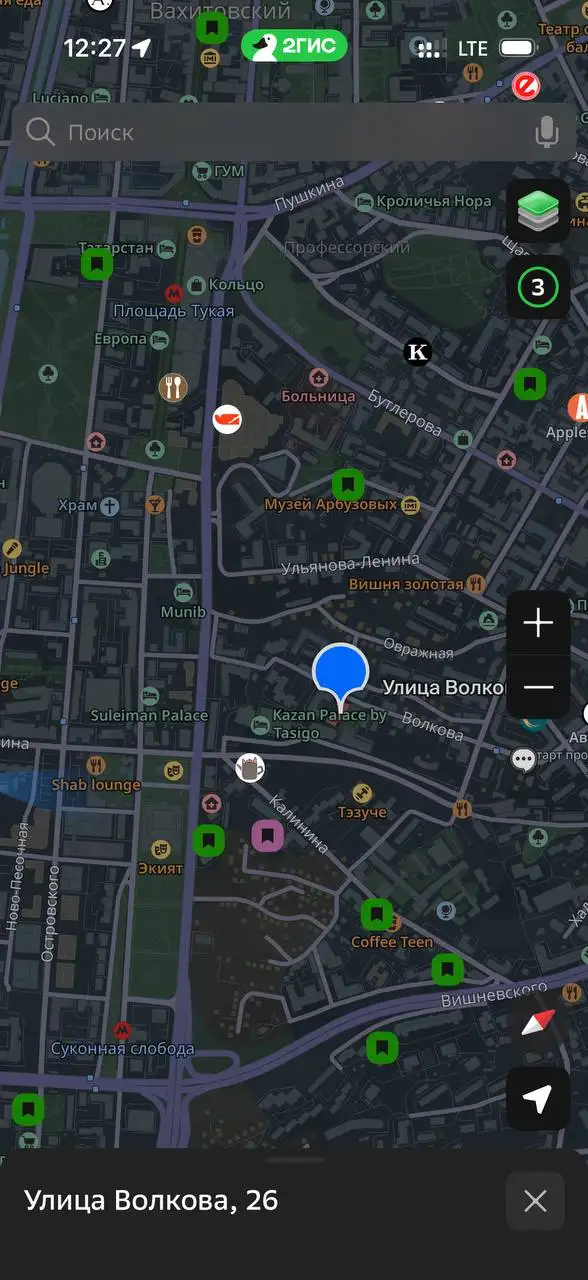
Task: Tap the Тэзуче label
Action: pos(362,813)
